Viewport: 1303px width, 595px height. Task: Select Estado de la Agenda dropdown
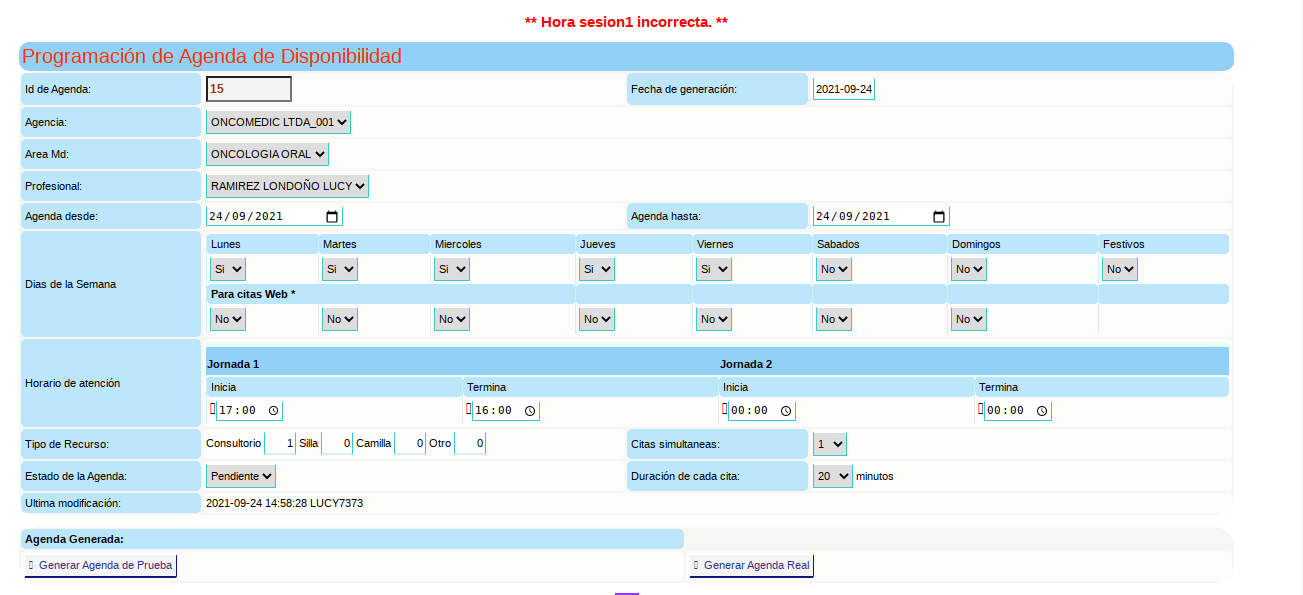point(240,476)
